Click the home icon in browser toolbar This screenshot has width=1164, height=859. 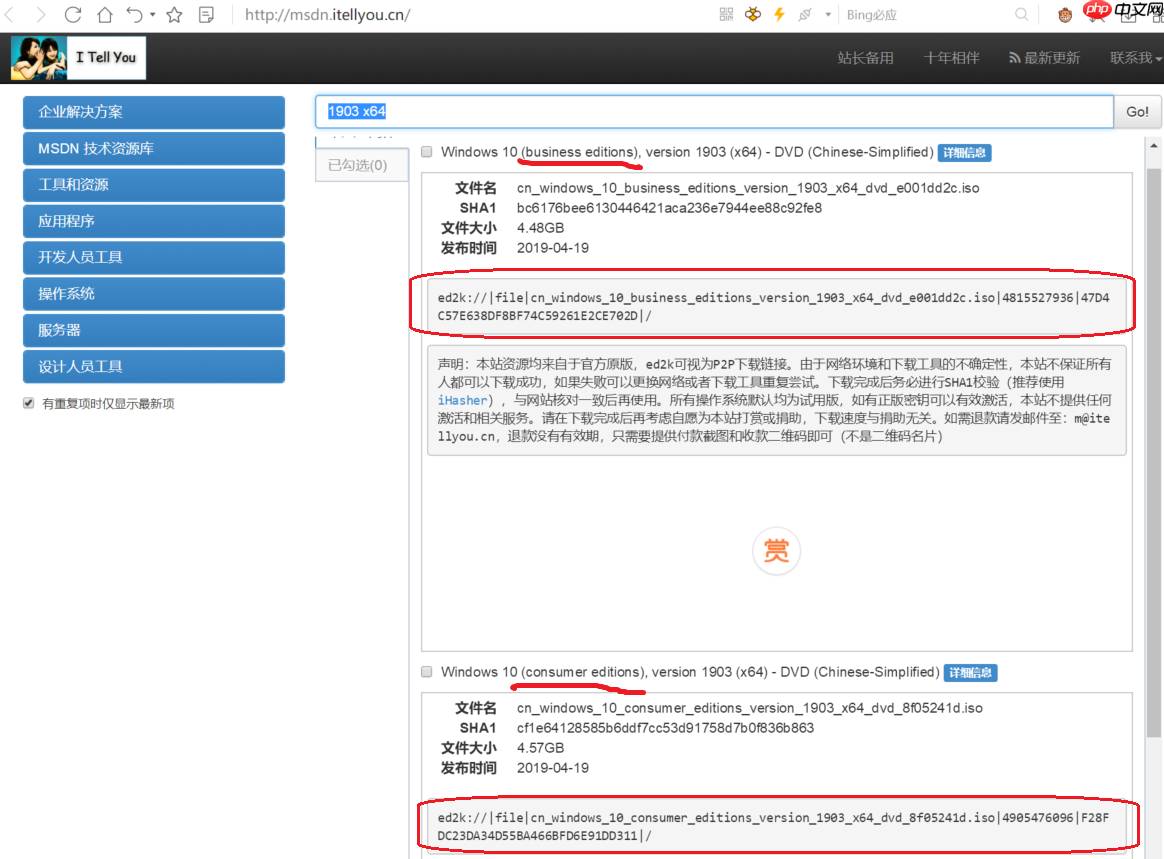click(x=103, y=14)
